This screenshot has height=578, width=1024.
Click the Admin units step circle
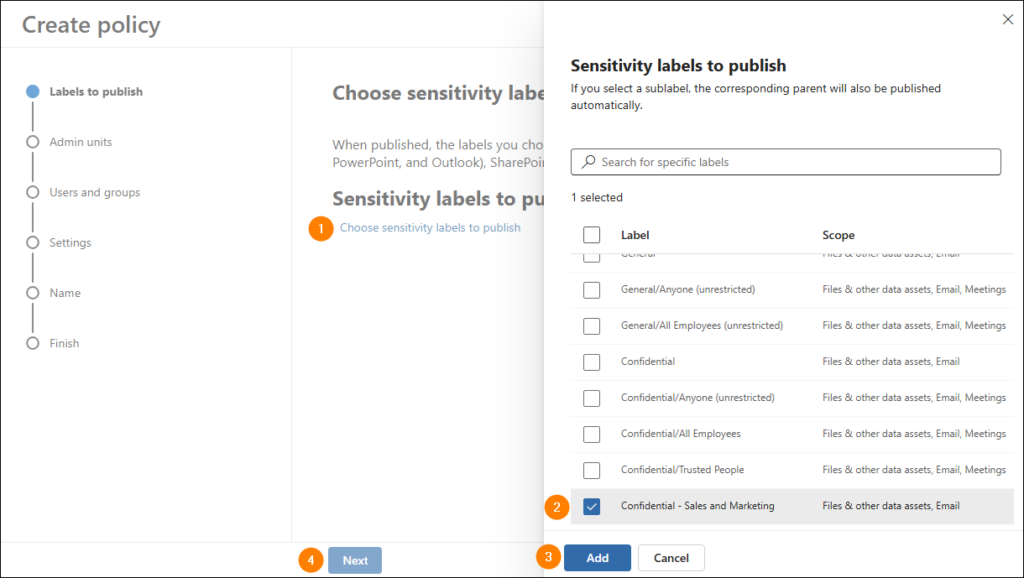[33, 142]
